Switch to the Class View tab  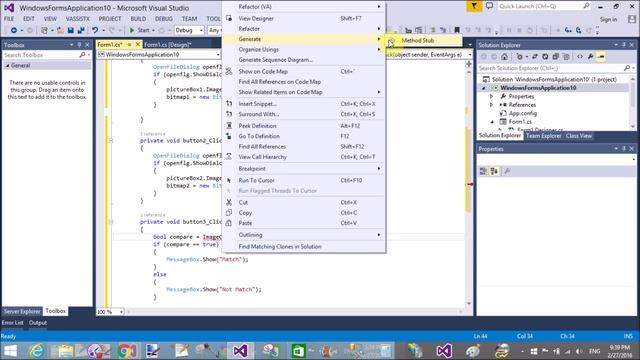[579, 136]
